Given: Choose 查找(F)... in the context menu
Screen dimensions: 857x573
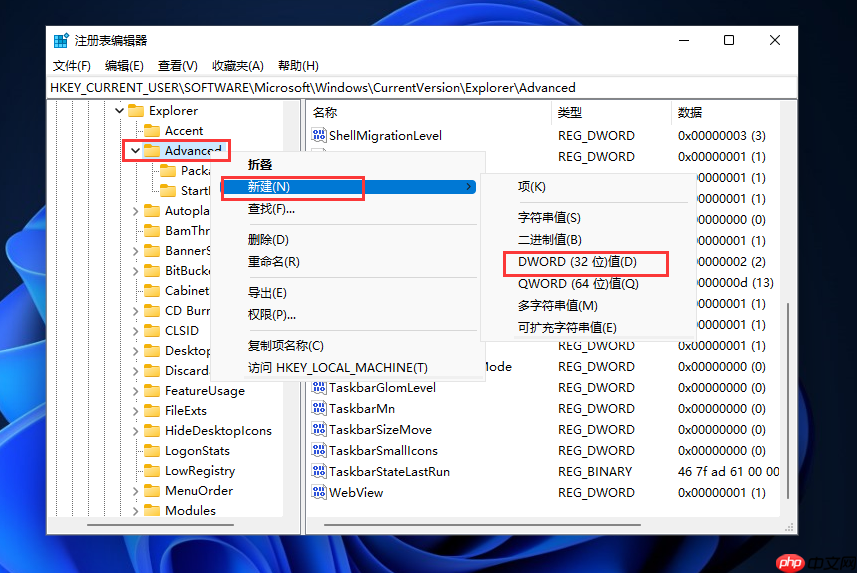Looking at the screenshot, I should 348,209.
